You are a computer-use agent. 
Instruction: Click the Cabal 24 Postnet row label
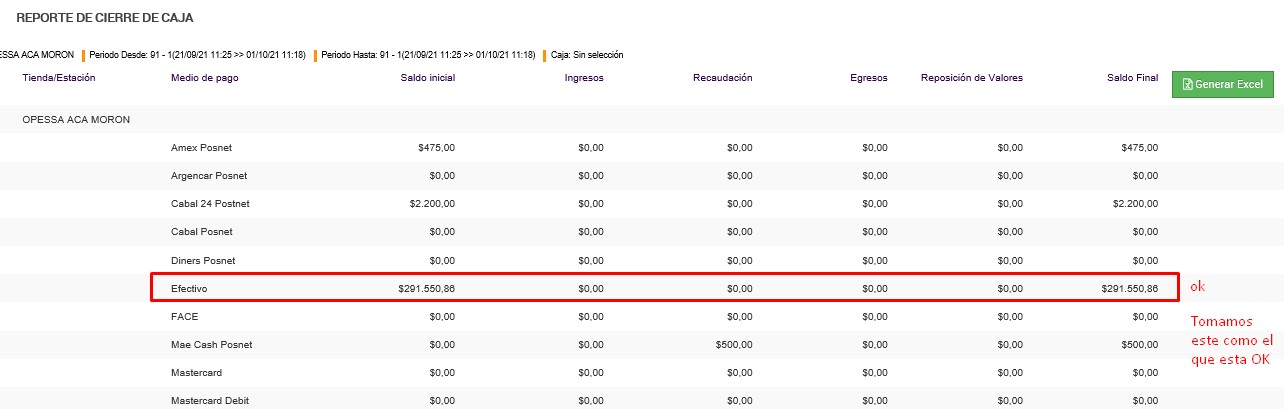click(x=210, y=204)
